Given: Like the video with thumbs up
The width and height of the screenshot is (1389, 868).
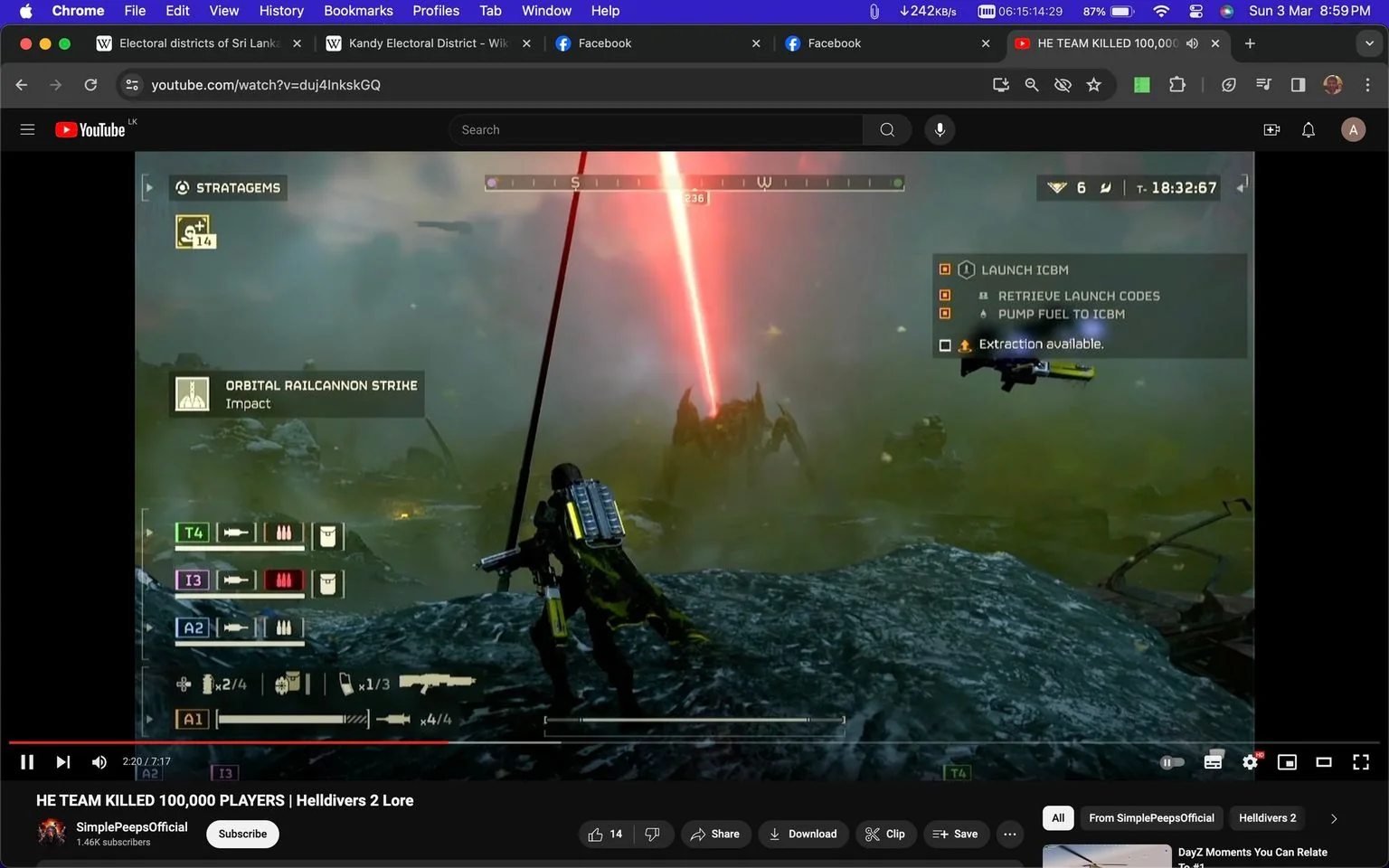Looking at the screenshot, I should click(x=605, y=834).
